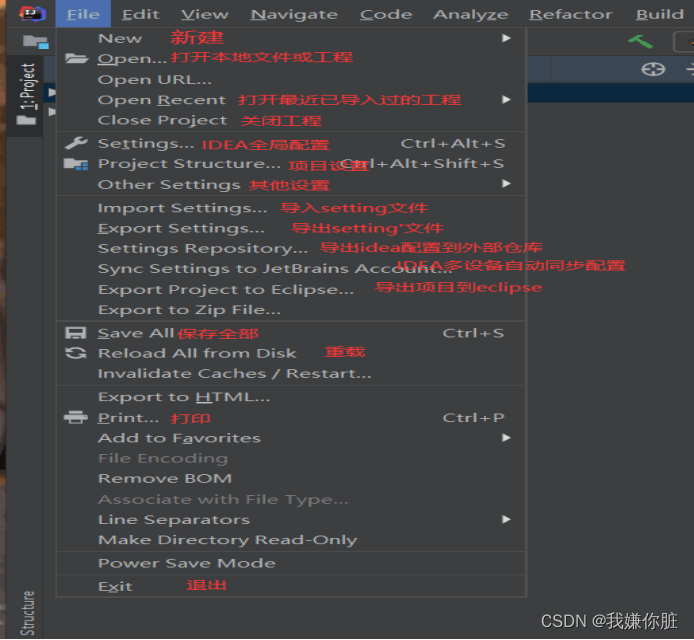Viewport: 694px width, 640px height.
Task: Click the IntelliJ IDEA logo icon
Action: (32, 13)
